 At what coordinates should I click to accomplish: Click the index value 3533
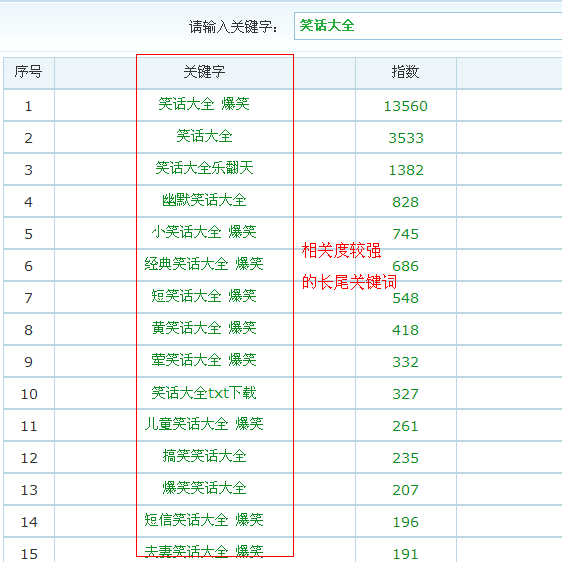click(406, 138)
